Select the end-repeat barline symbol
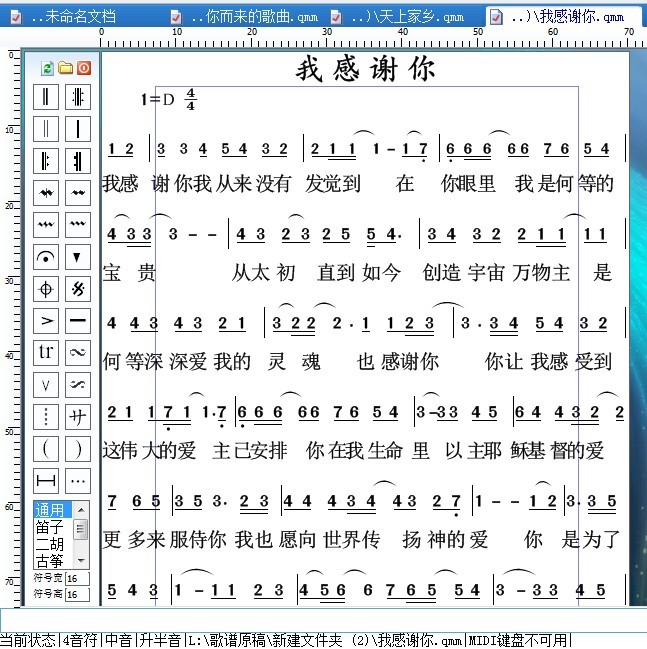Screen dimensions: 647x649 coord(78,161)
